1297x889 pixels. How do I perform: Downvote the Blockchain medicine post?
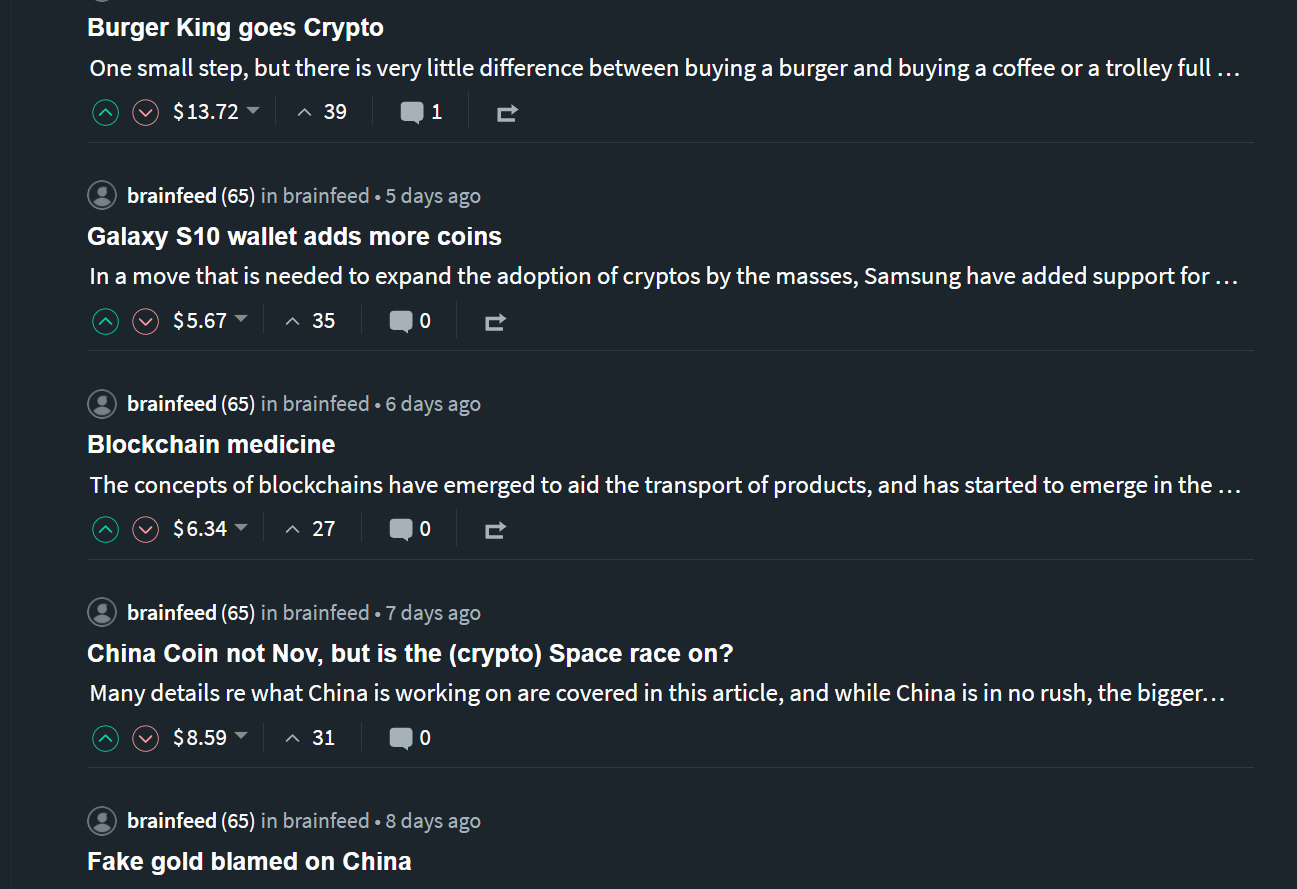point(146,530)
